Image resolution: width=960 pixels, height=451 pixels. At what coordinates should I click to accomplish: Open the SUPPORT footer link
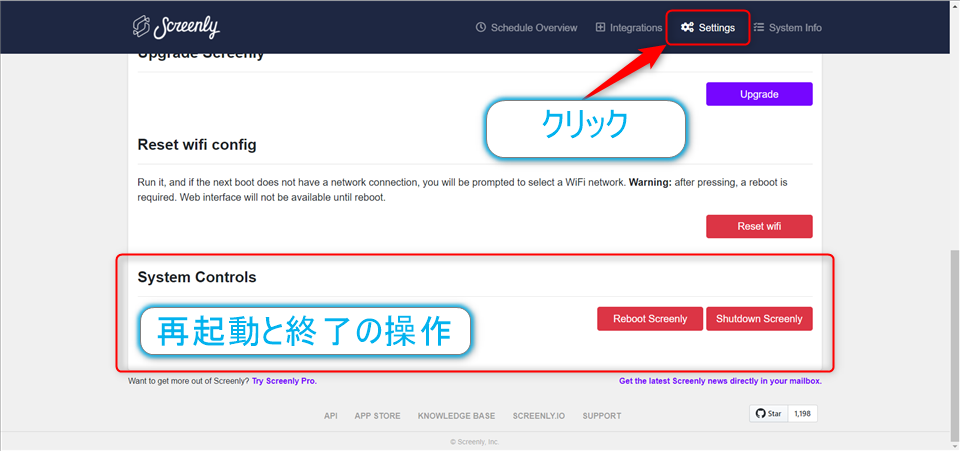click(602, 416)
